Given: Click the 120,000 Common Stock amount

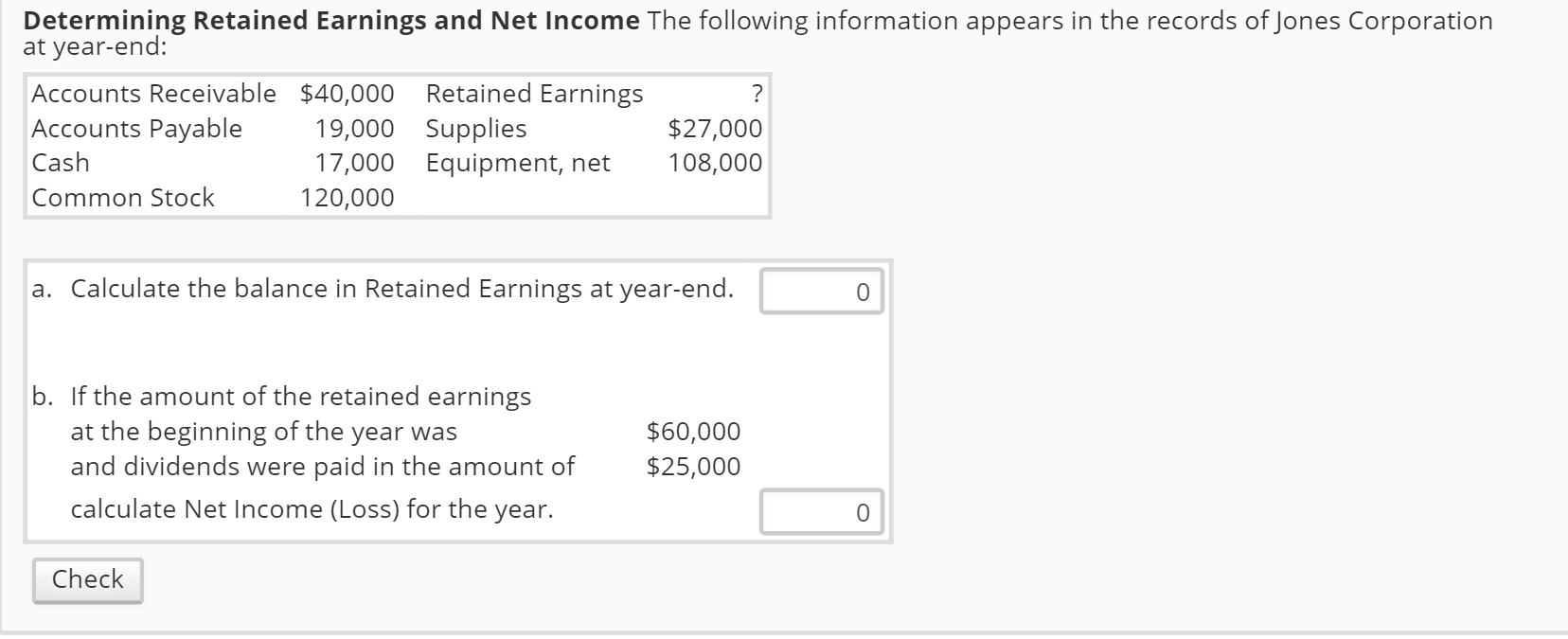Looking at the screenshot, I should pos(348,198).
